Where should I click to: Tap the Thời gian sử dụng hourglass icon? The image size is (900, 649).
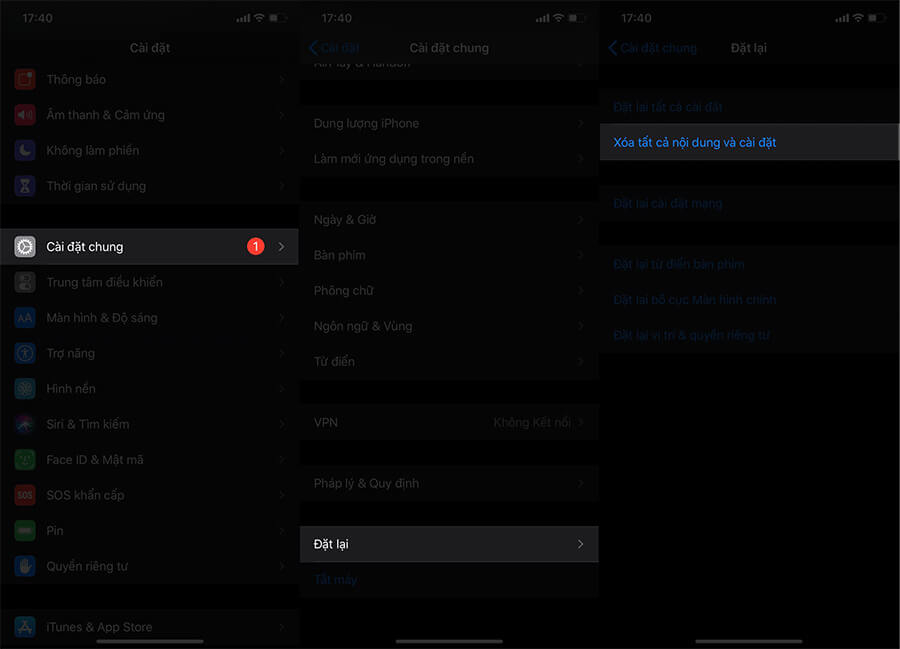pos(25,186)
